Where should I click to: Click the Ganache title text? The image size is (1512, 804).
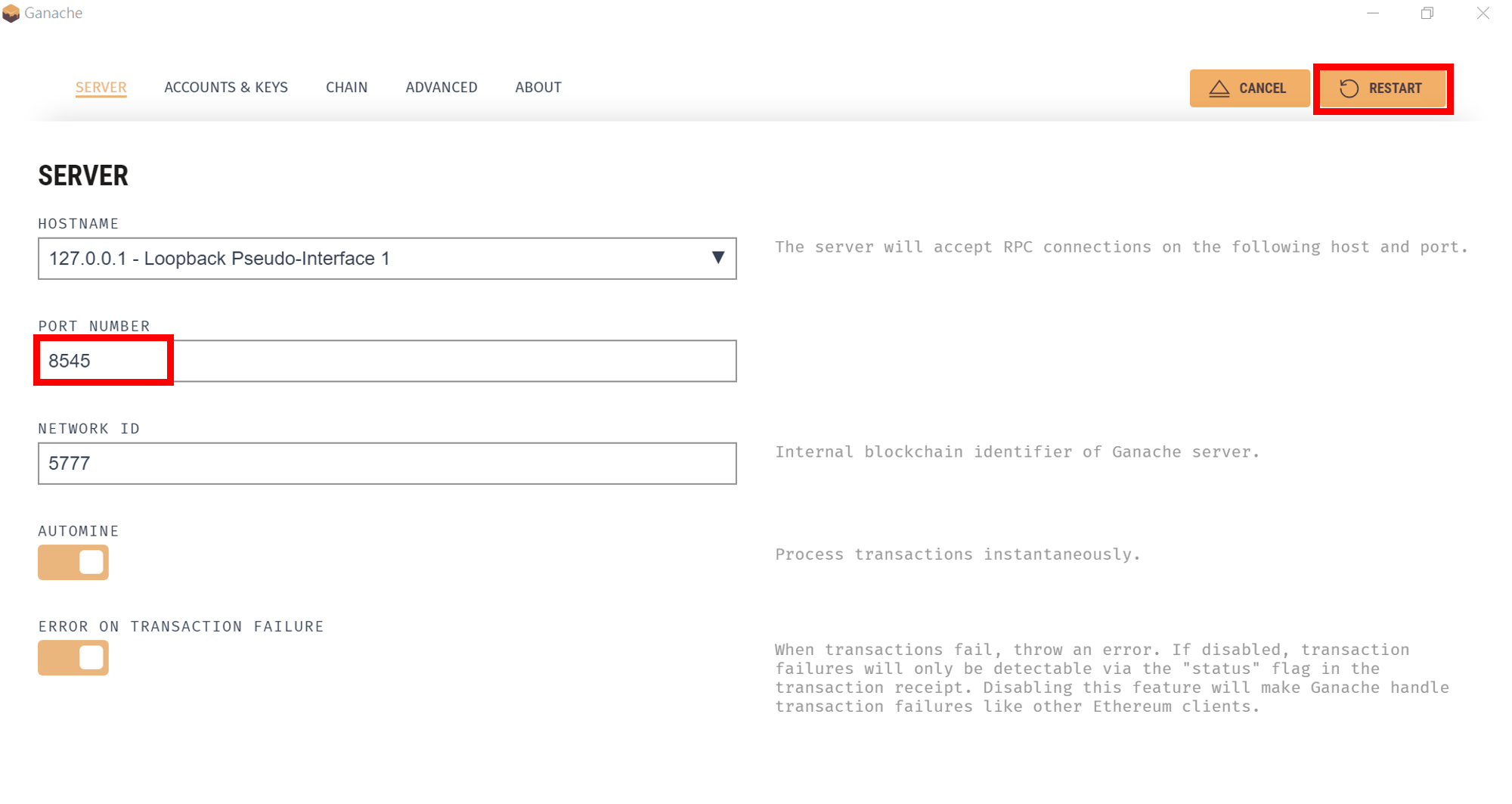click(x=53, y=13)
